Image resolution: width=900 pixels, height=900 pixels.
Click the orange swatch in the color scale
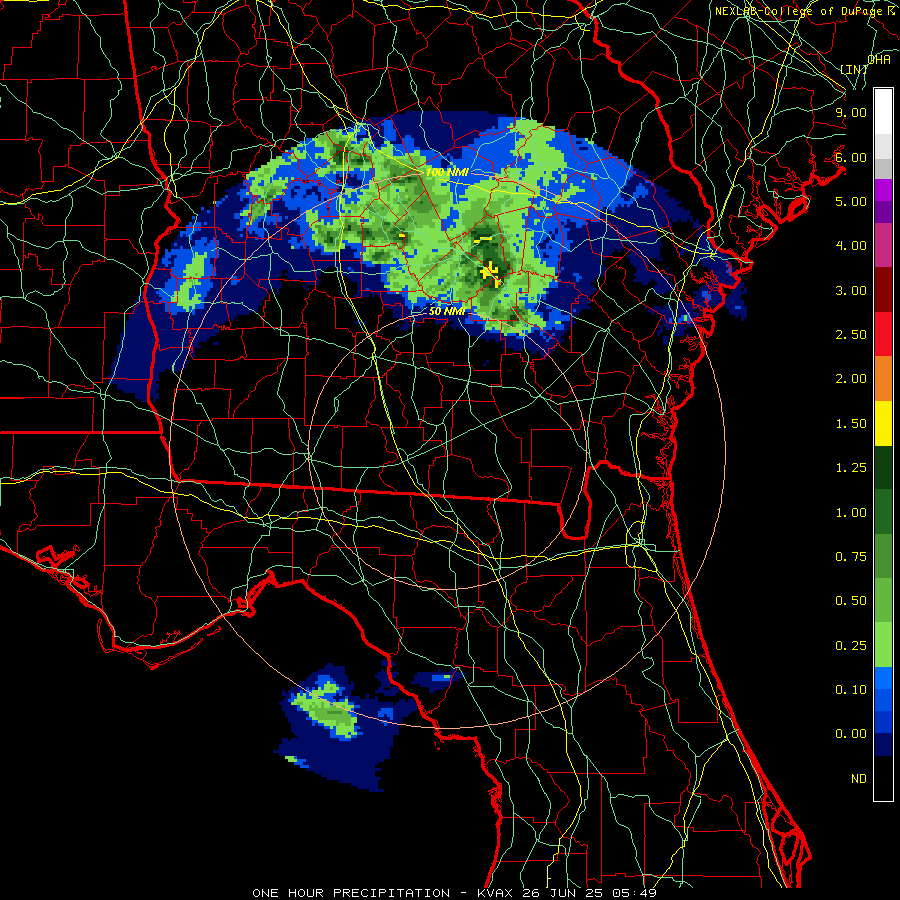pyautogui.click(x=883, y=379)
